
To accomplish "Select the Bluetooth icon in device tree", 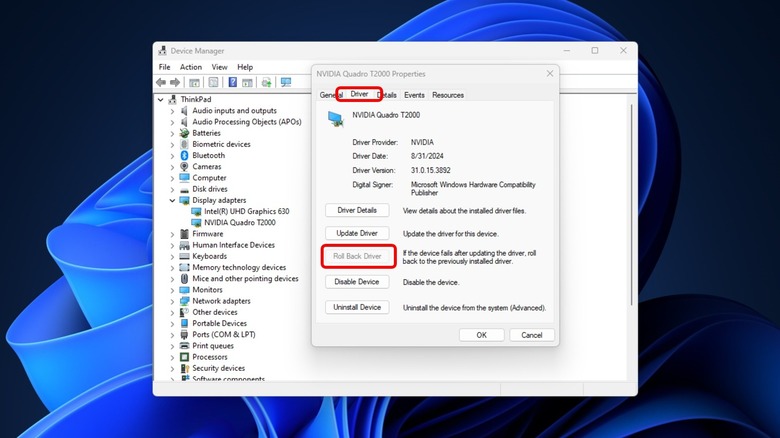I will tap(184, 156).
